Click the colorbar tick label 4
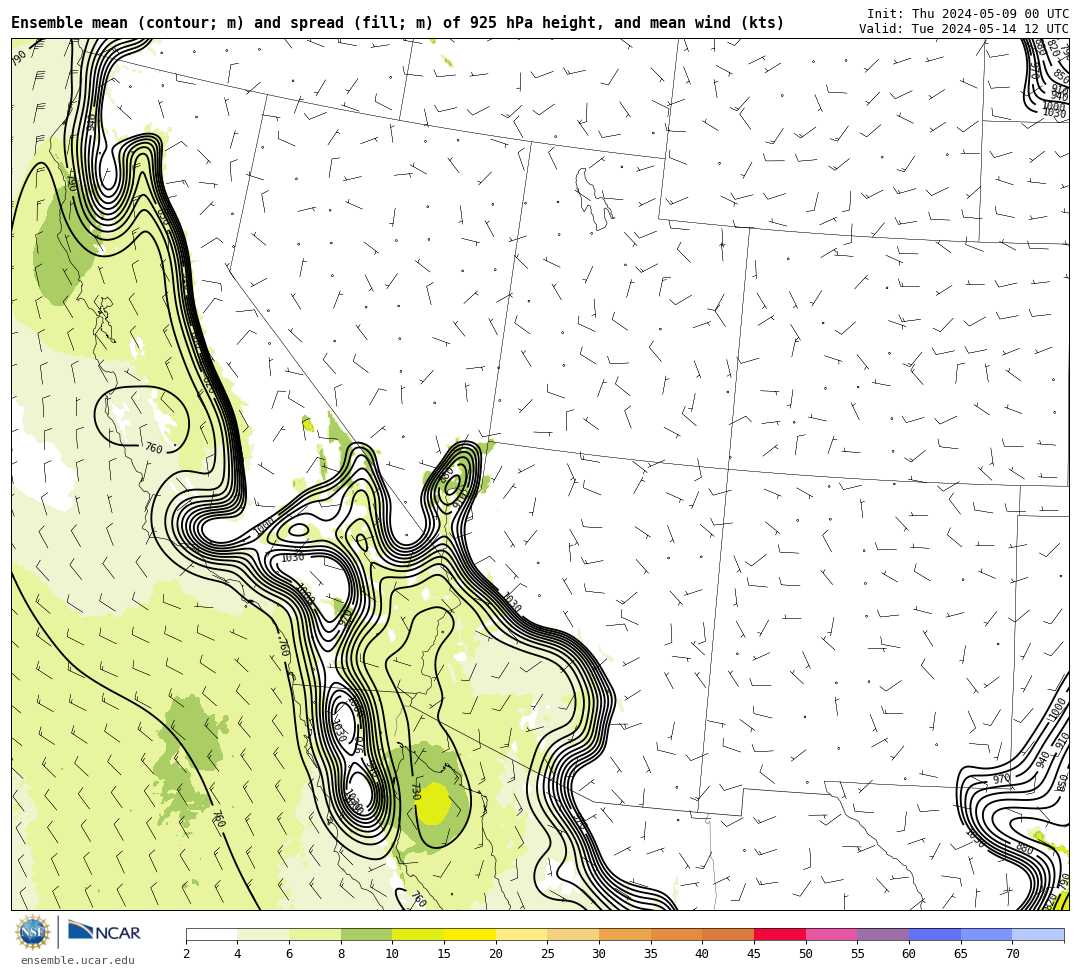 click(x=238, y=954)
